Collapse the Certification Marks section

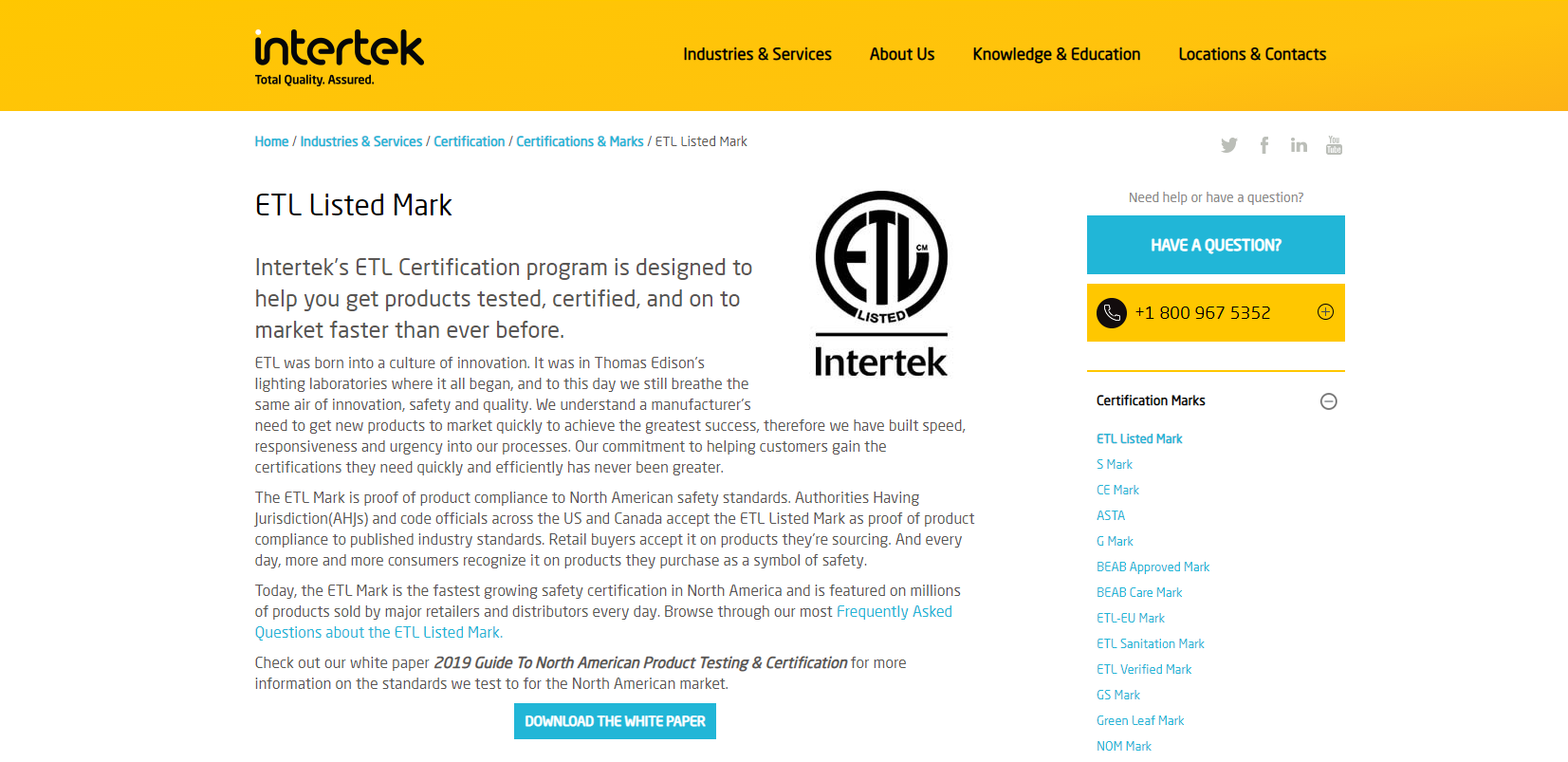point(1328,401)
